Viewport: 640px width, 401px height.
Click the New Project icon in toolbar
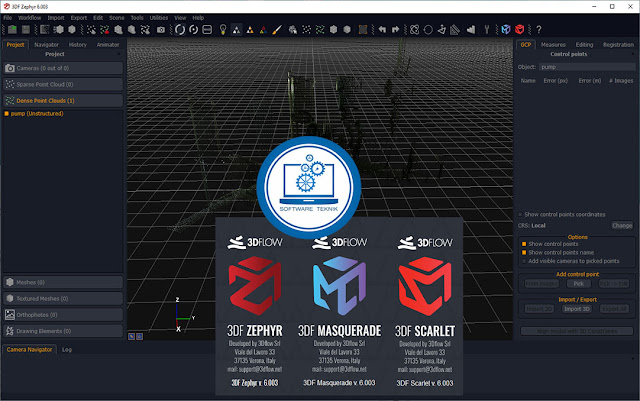click(12, 29)
